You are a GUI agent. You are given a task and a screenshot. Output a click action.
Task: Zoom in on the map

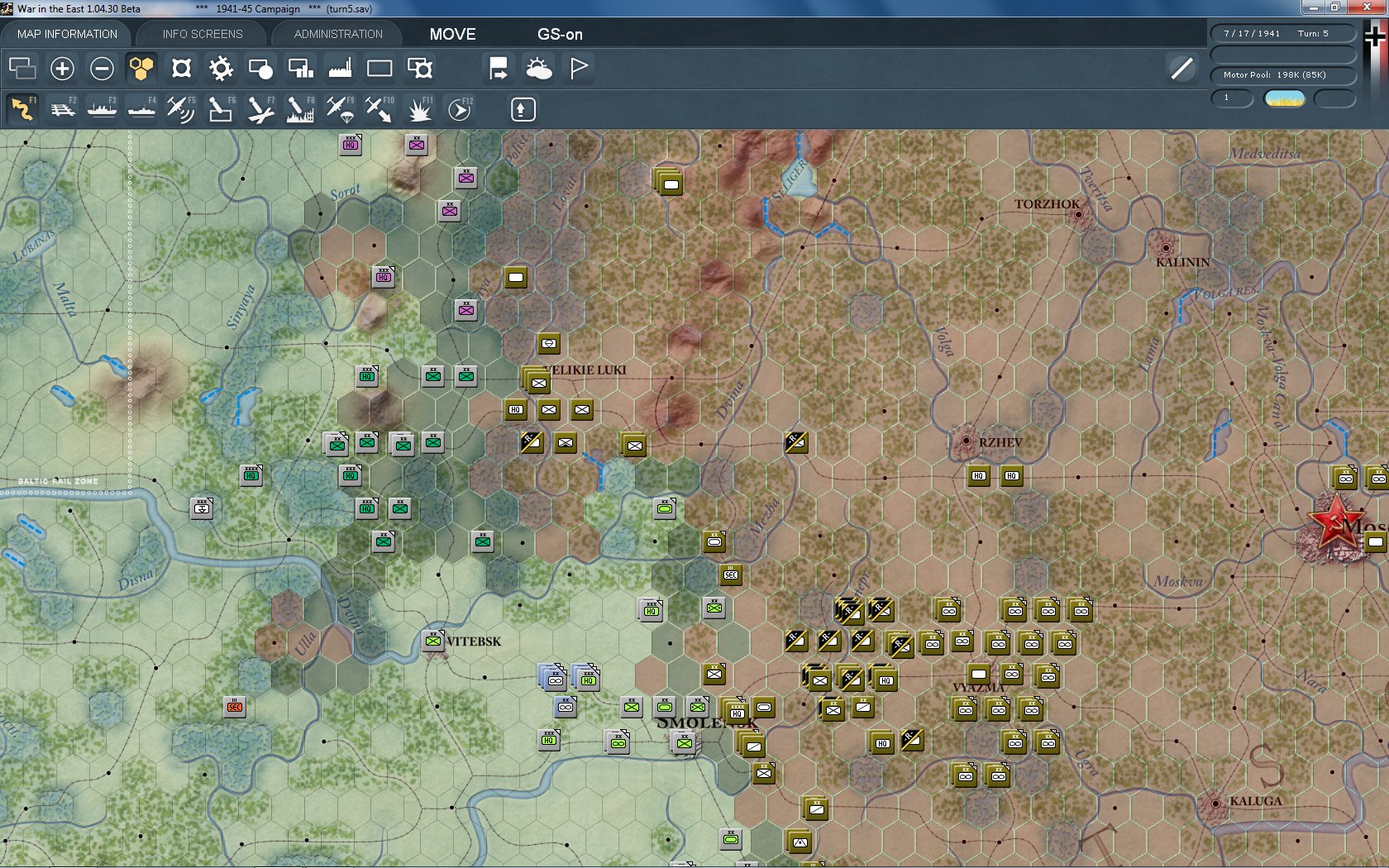[x=62, y=68]
